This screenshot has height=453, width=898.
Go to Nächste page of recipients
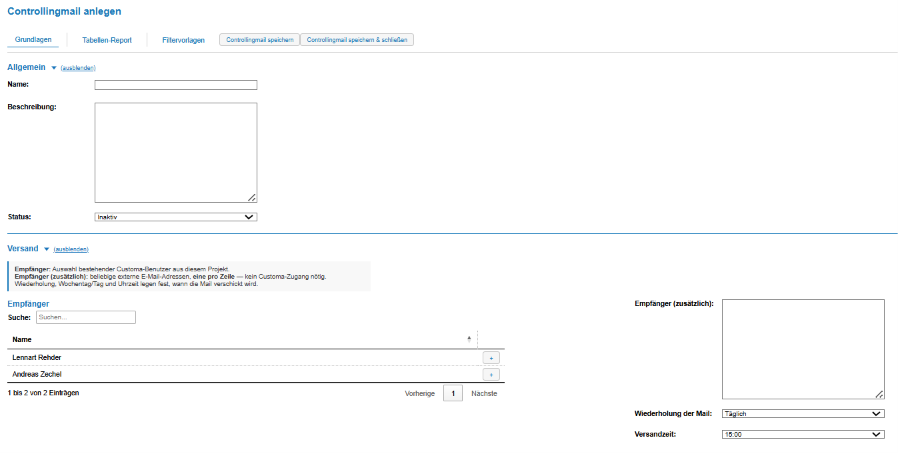tap(484, 393)
